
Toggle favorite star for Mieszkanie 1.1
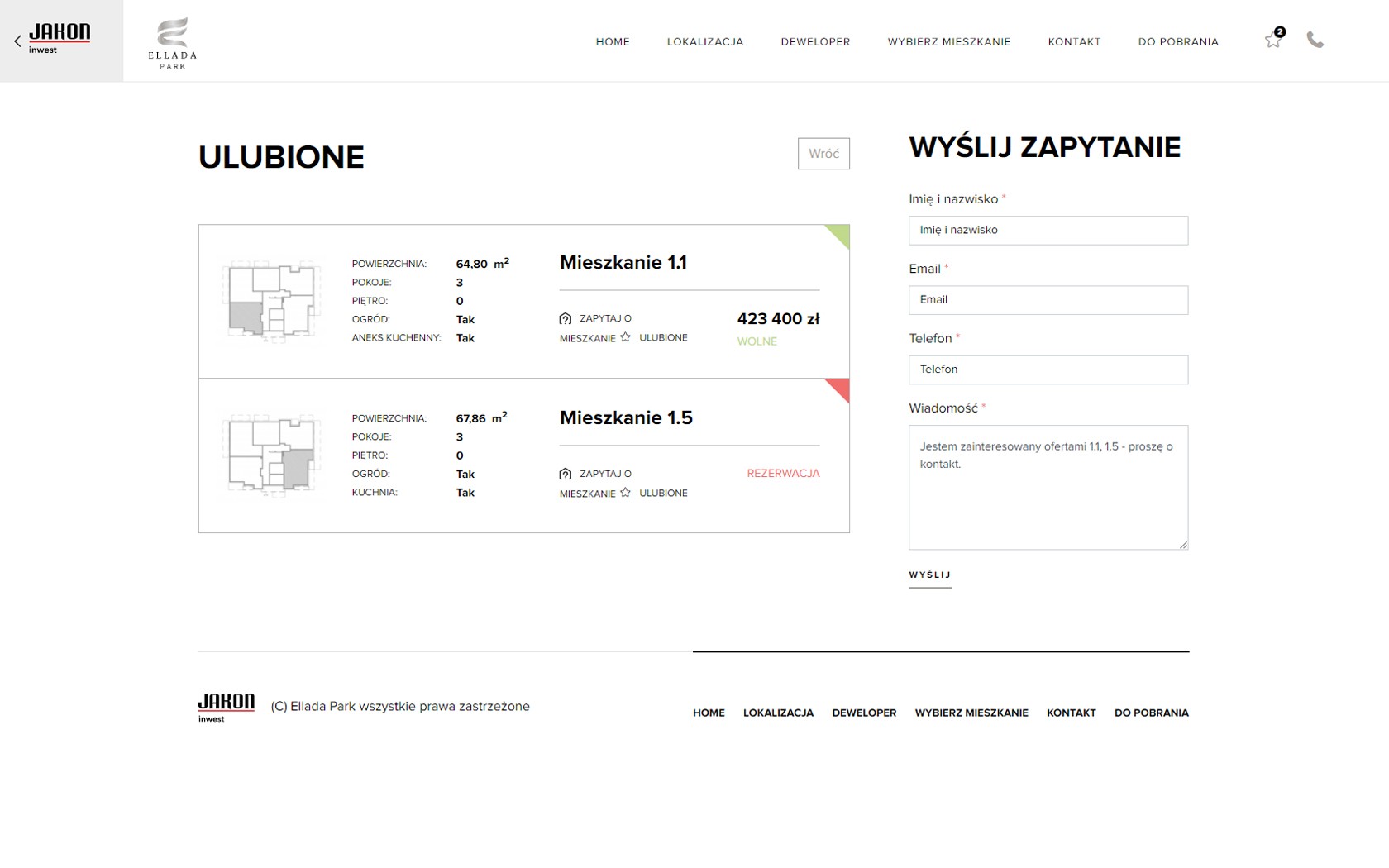[x=626, y=337]
